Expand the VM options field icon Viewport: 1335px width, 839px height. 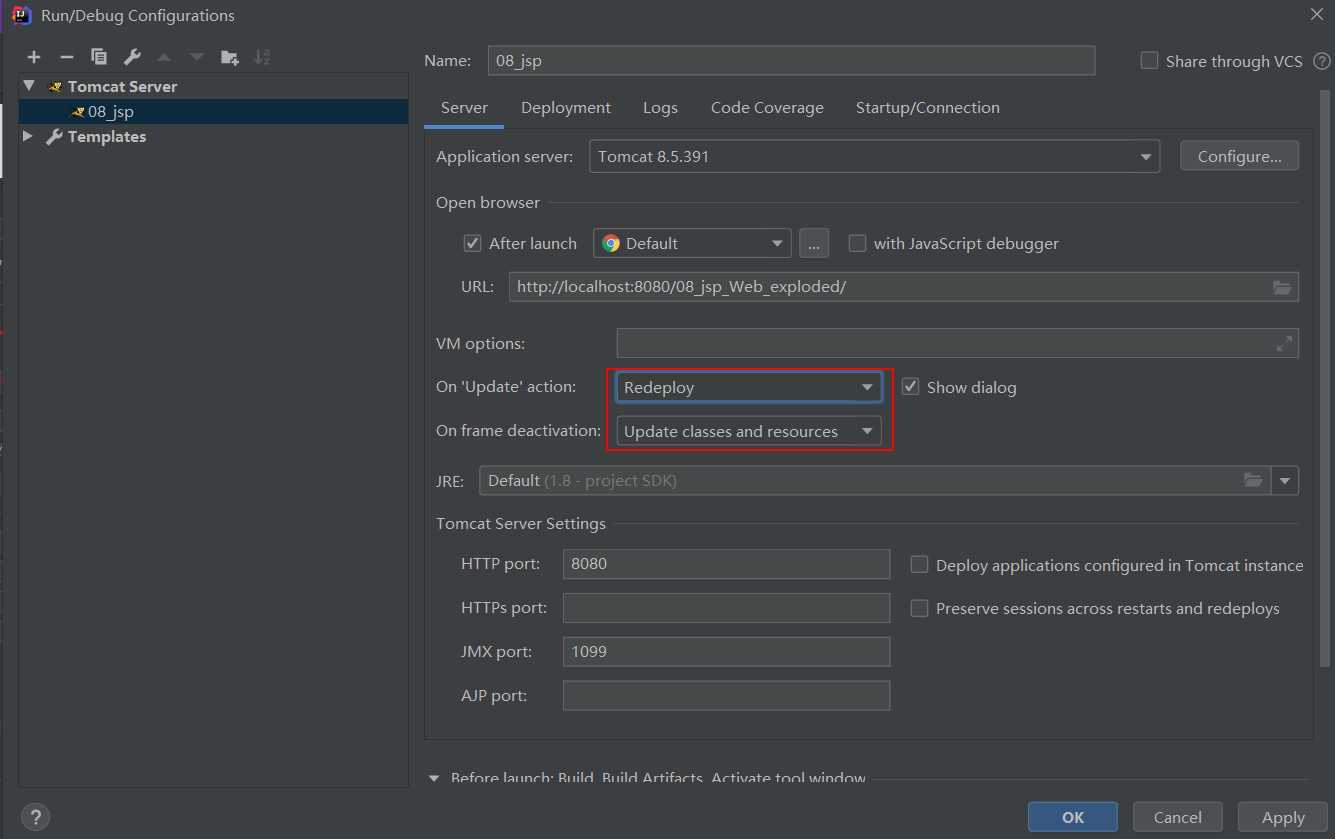point(1285,343)
